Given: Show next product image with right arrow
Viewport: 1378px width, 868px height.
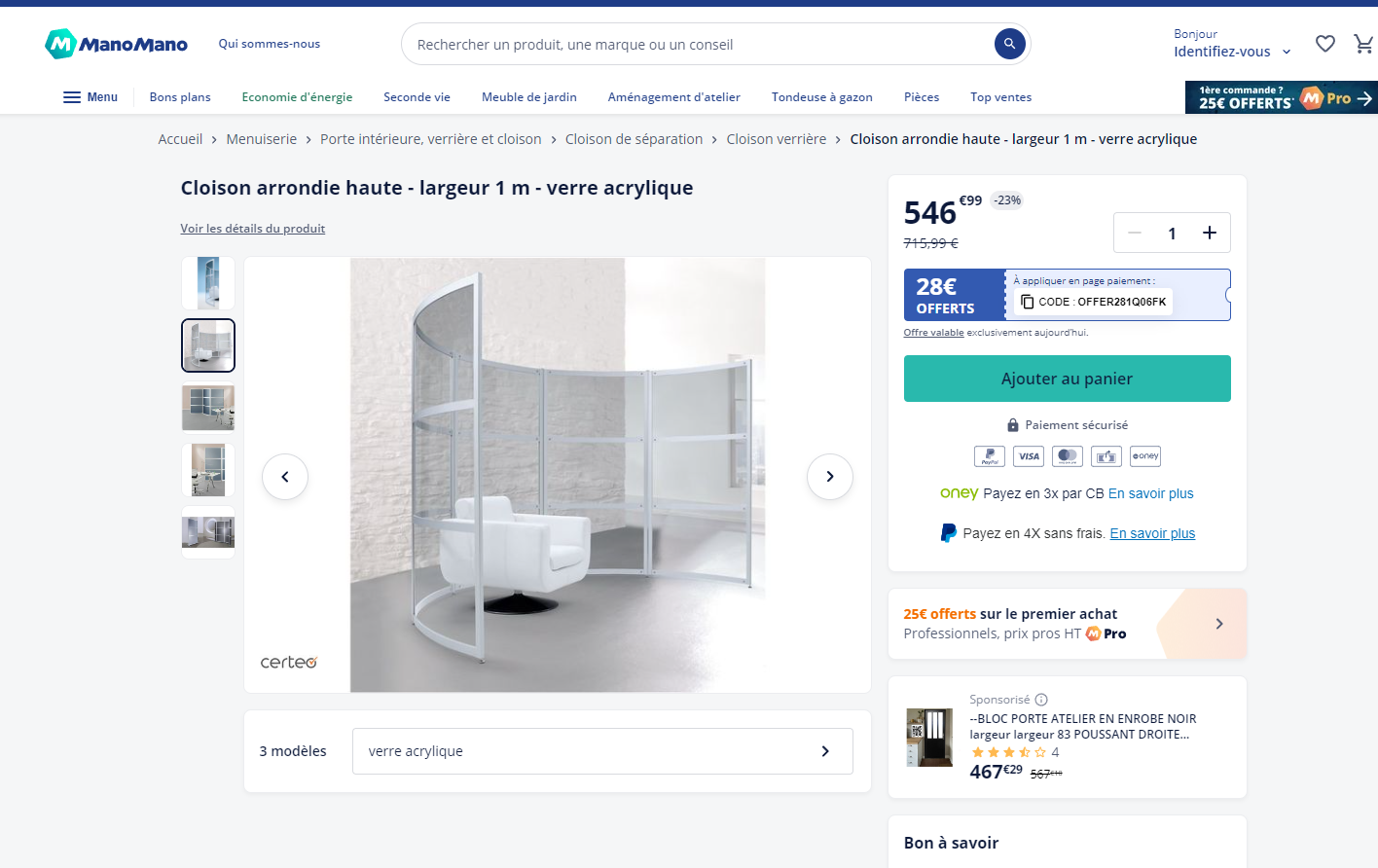Looking at the screenshot, I should [x=830, y=477].
